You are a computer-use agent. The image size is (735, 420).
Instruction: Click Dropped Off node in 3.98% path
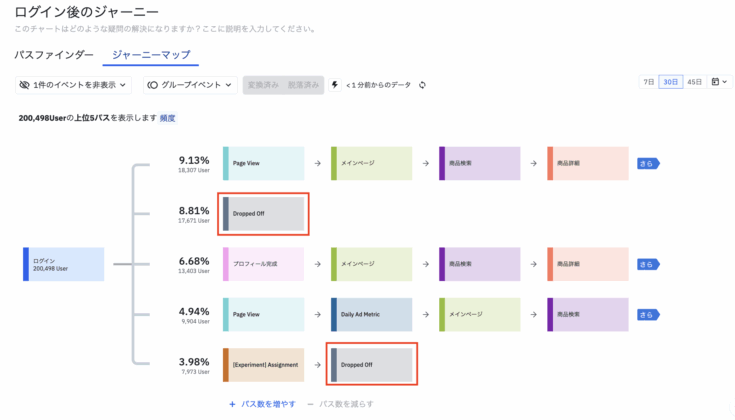[372, 365]
